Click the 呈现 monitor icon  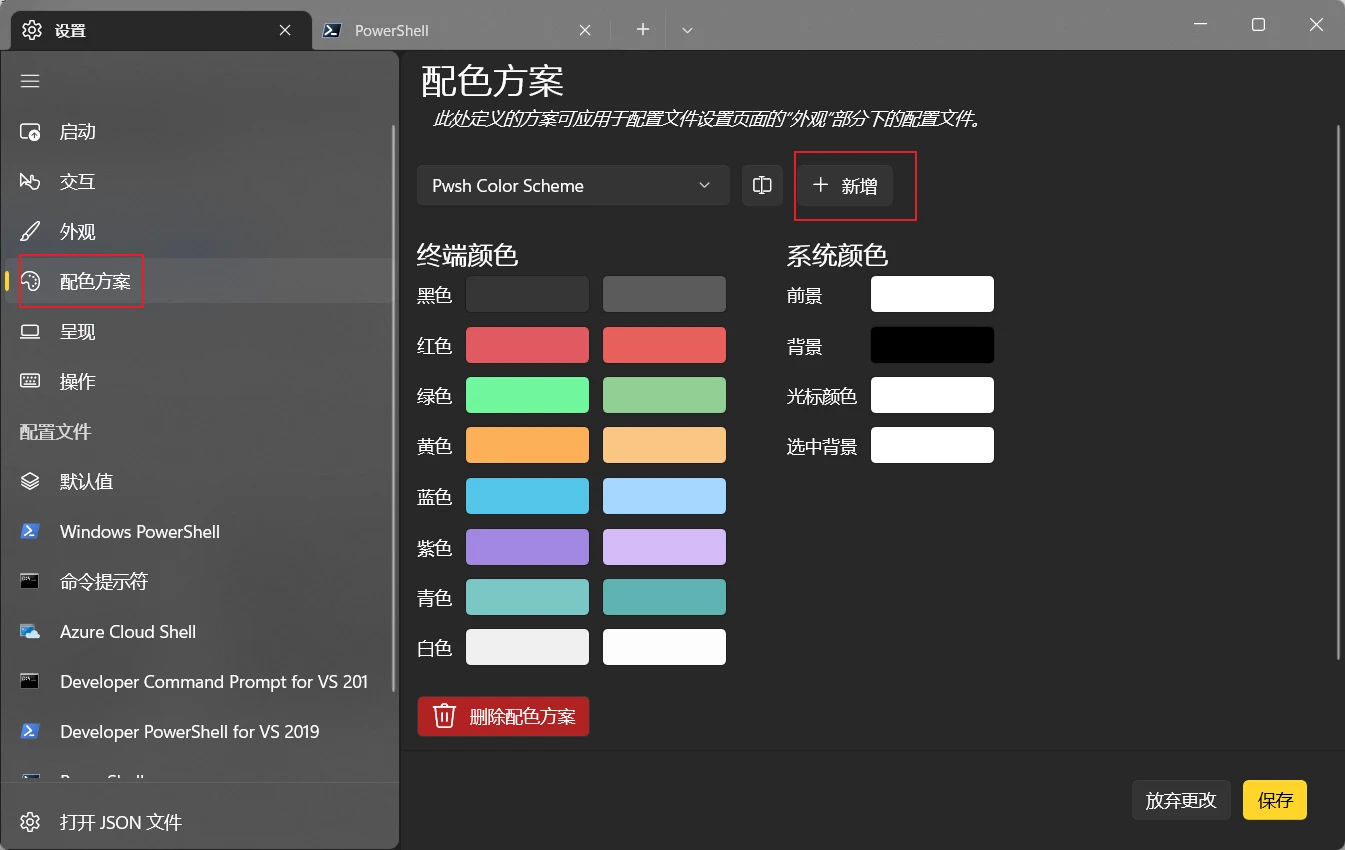[x=30, y=332]
